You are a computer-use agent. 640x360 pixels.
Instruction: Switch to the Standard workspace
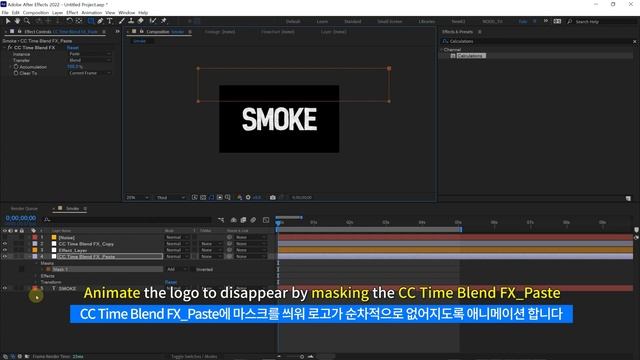click(353, 21)
